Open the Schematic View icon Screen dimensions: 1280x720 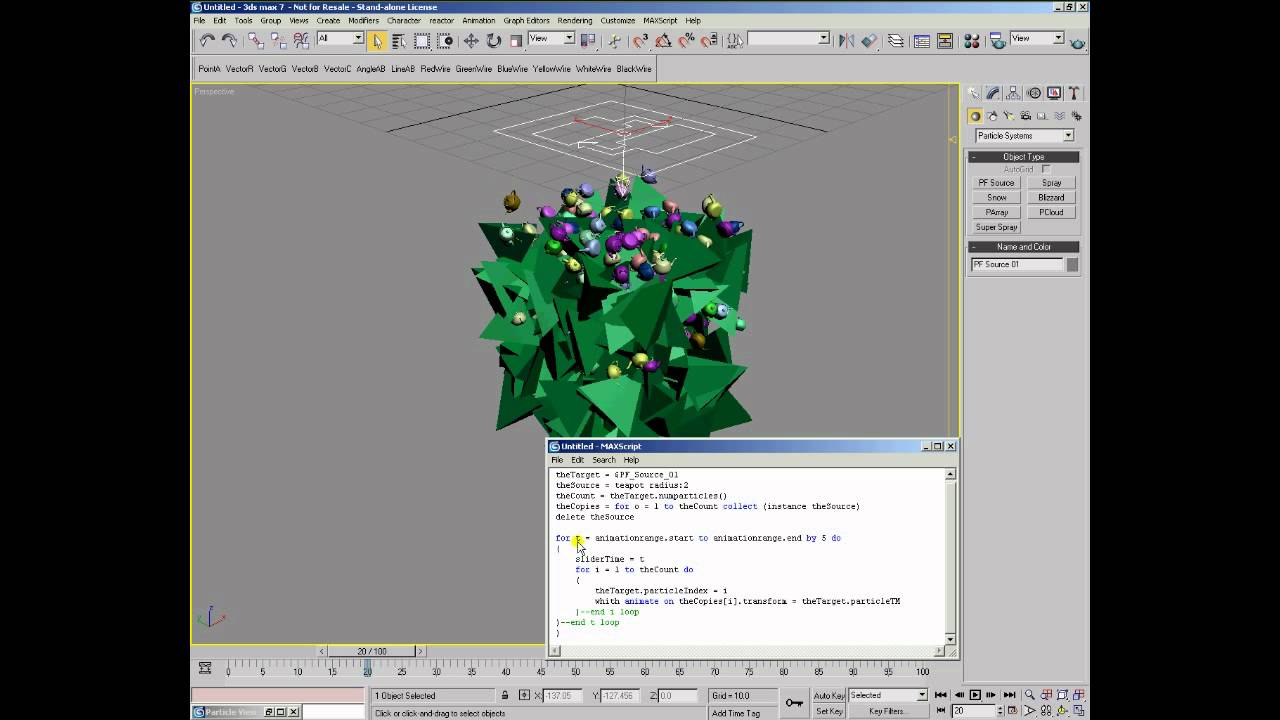945,41
